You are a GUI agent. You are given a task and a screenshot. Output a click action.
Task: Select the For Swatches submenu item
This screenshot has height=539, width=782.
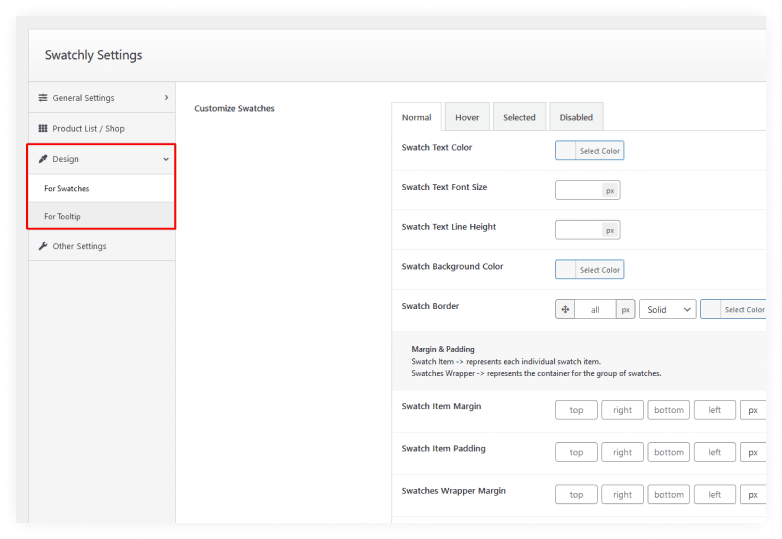pos(66,188)
